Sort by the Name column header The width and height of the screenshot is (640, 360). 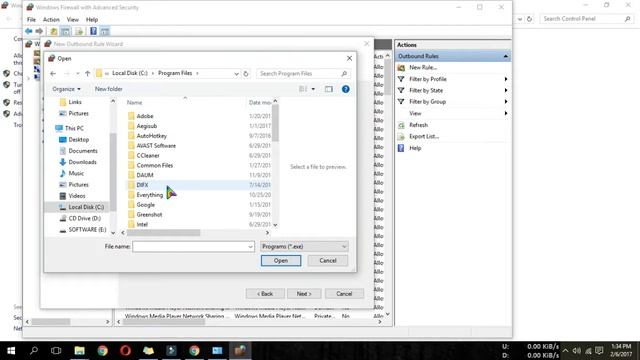tap(135, 102)
